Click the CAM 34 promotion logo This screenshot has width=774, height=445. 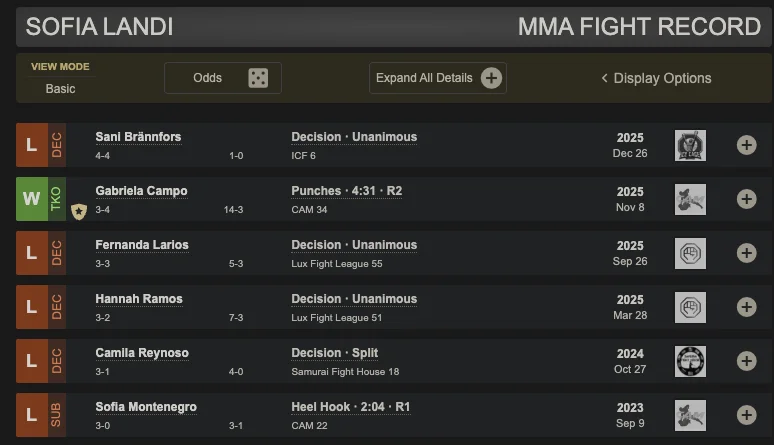[690, 199]
